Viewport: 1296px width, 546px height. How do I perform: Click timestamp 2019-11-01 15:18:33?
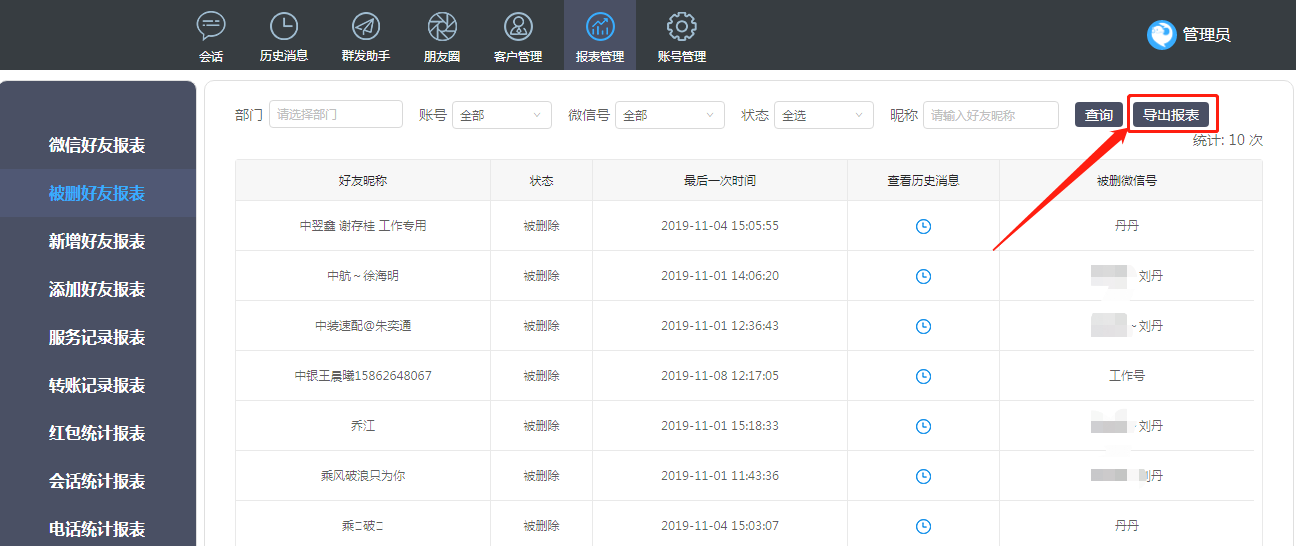coord(720,426)
